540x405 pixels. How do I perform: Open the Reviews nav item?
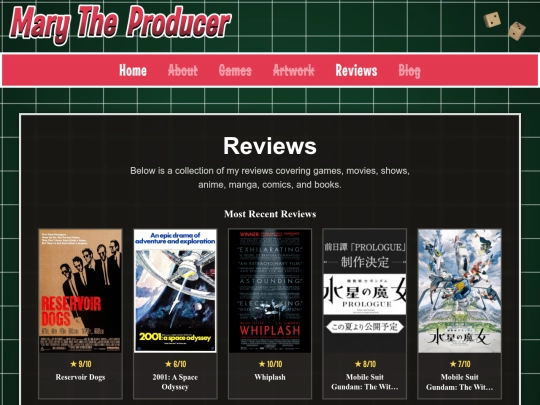pos(356,70)
